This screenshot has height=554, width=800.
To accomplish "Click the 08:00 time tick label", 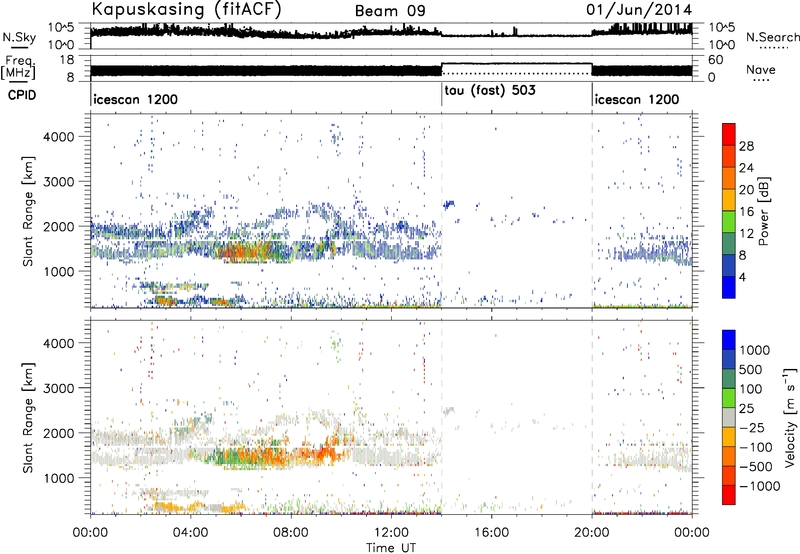I will [x=291, y=533].
